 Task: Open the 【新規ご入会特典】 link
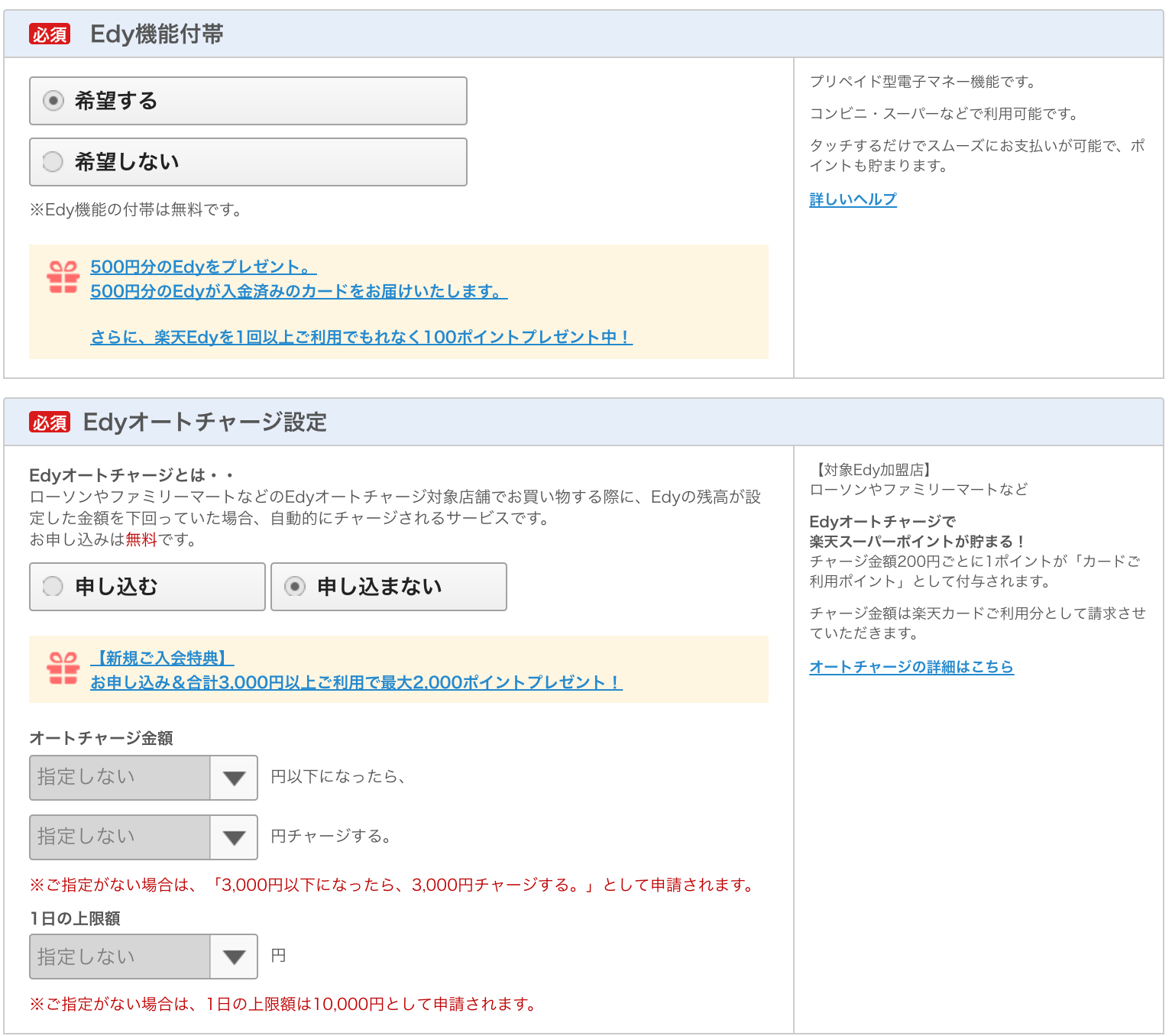click(162, 658)
